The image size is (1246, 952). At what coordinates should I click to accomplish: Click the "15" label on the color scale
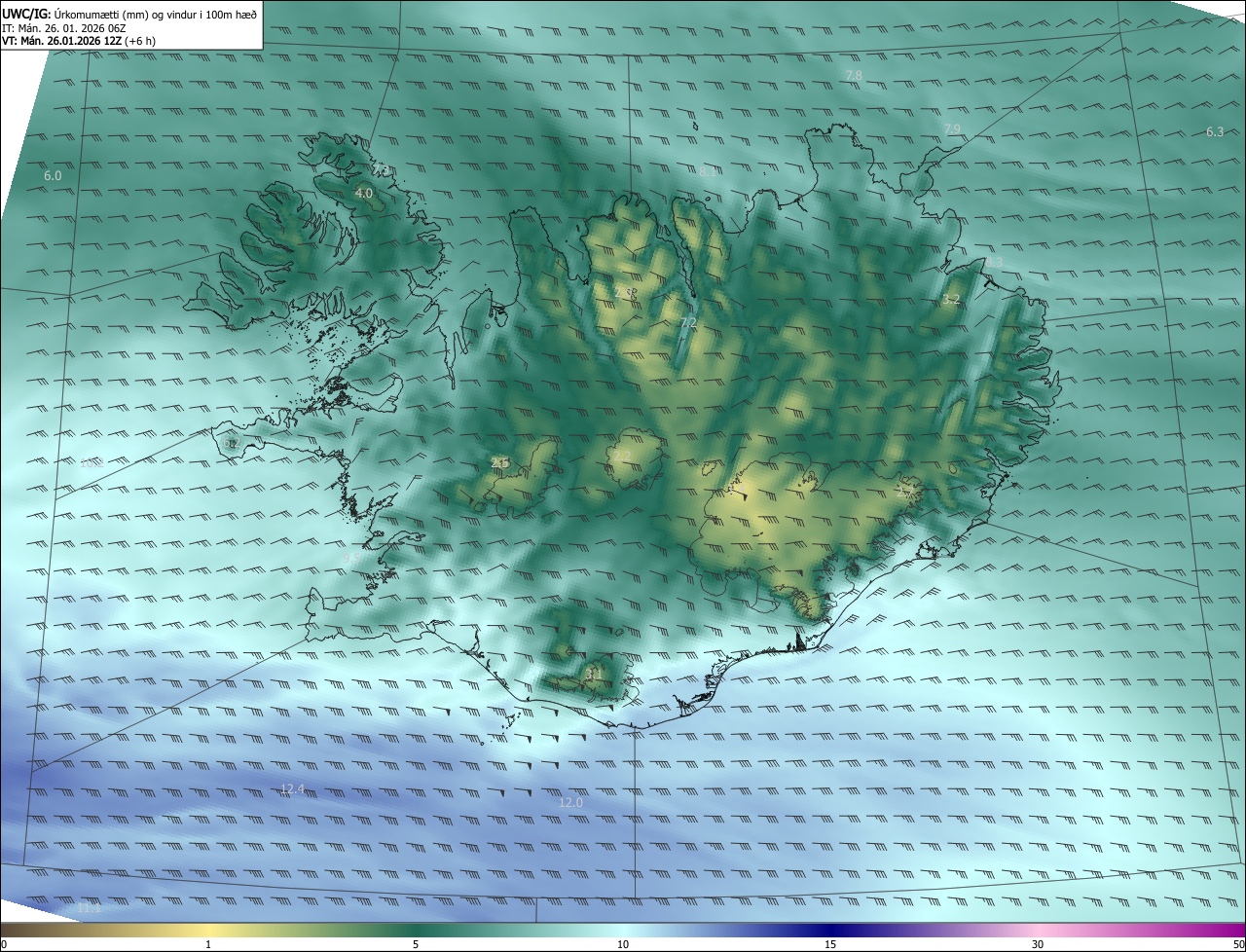[830, 944]
